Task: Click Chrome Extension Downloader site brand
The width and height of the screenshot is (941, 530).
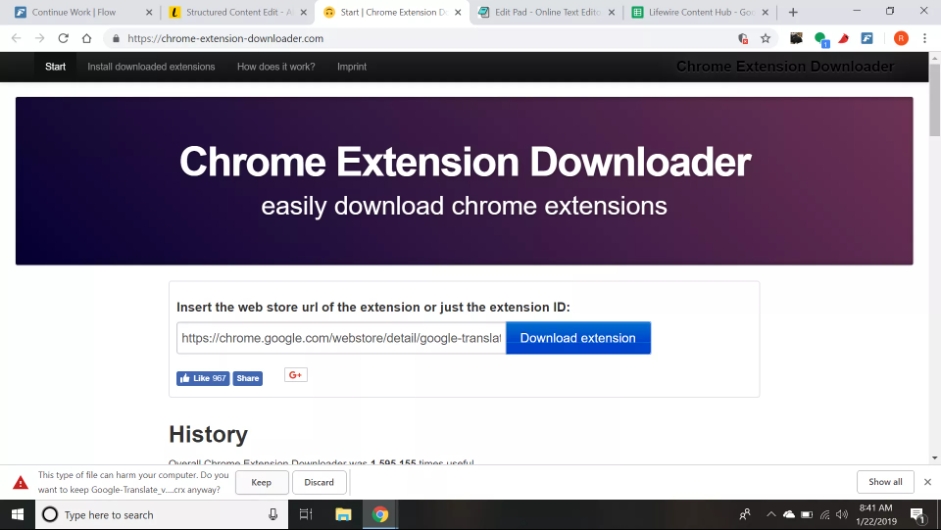Action: pyautogui.click(x=785, y=67)
